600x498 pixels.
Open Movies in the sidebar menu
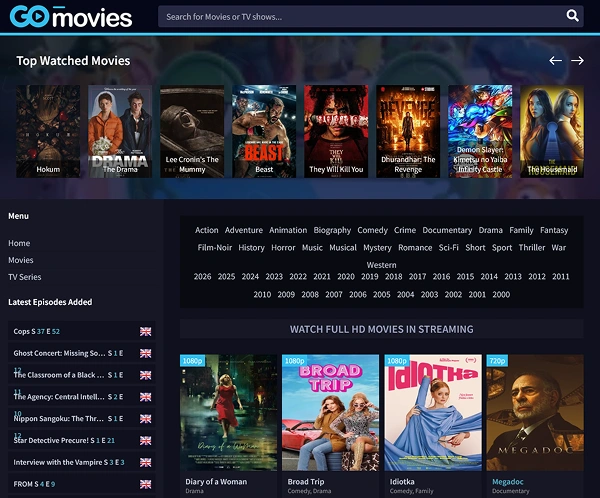click(x=21, y=260)
